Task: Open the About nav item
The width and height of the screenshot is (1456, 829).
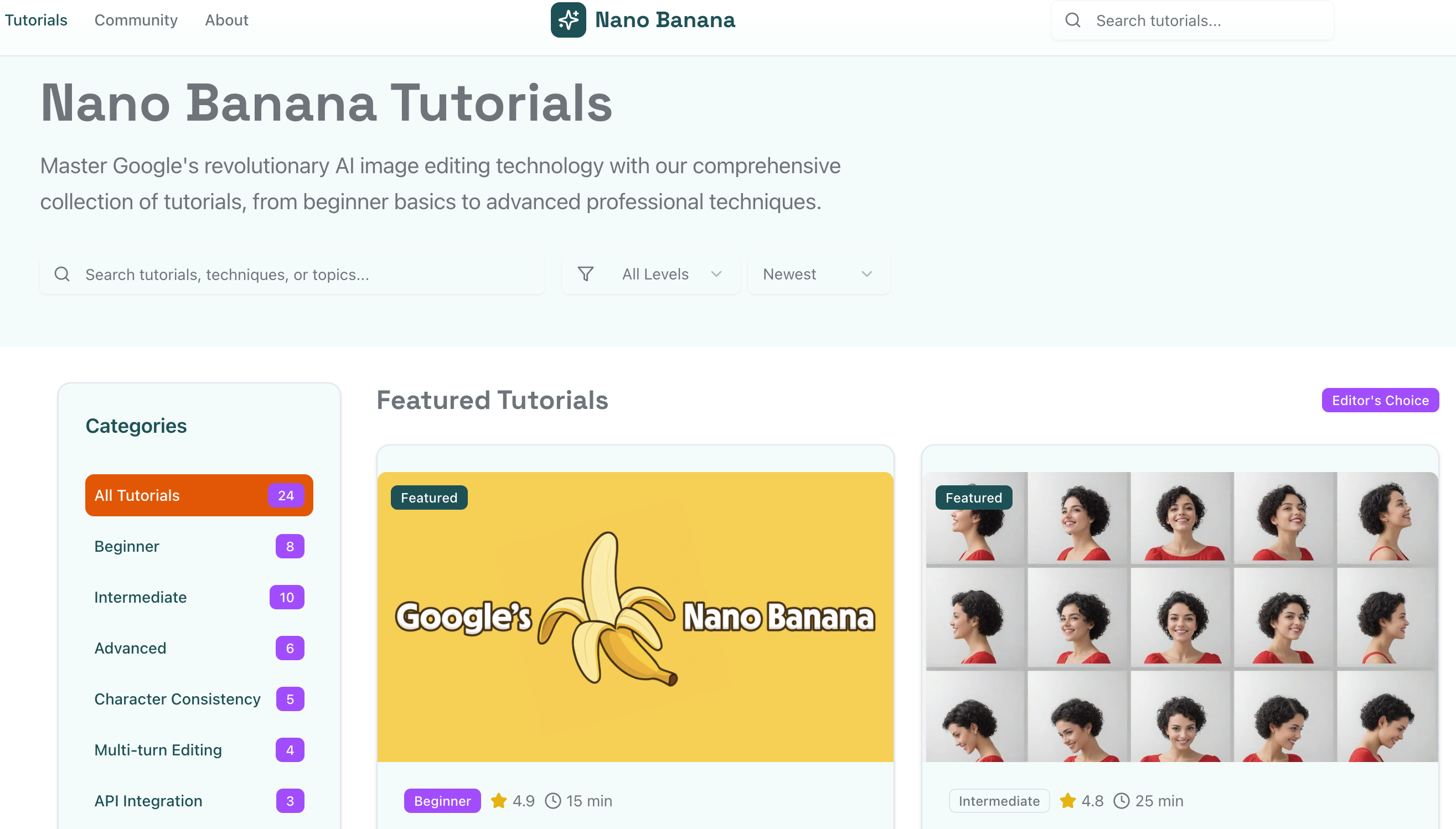Action: click(226, 20)
